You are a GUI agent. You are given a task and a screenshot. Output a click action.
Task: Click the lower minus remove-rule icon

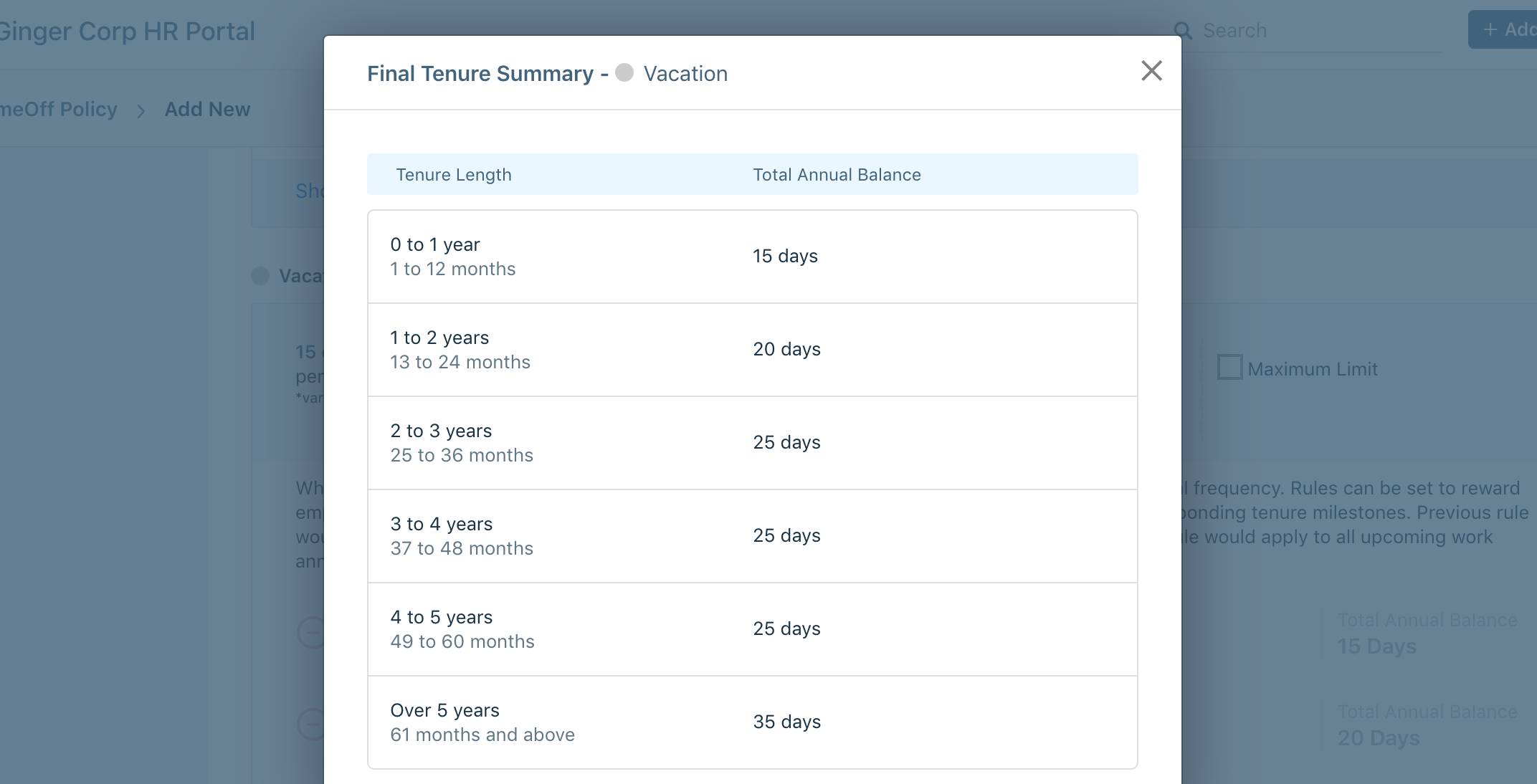pyautogui.click(x=310, y=724)
